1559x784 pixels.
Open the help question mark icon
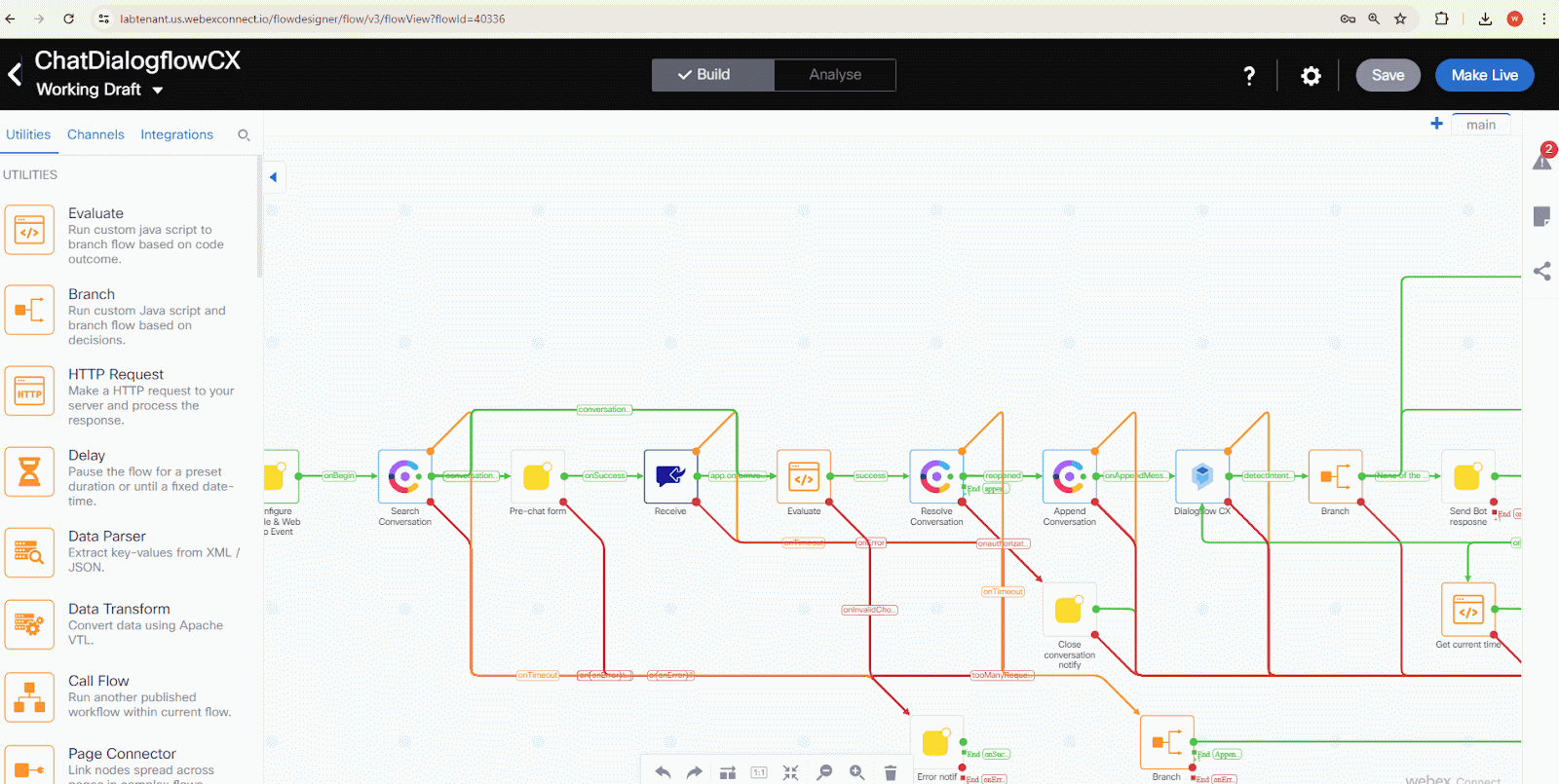click(x=1249, y=75)
